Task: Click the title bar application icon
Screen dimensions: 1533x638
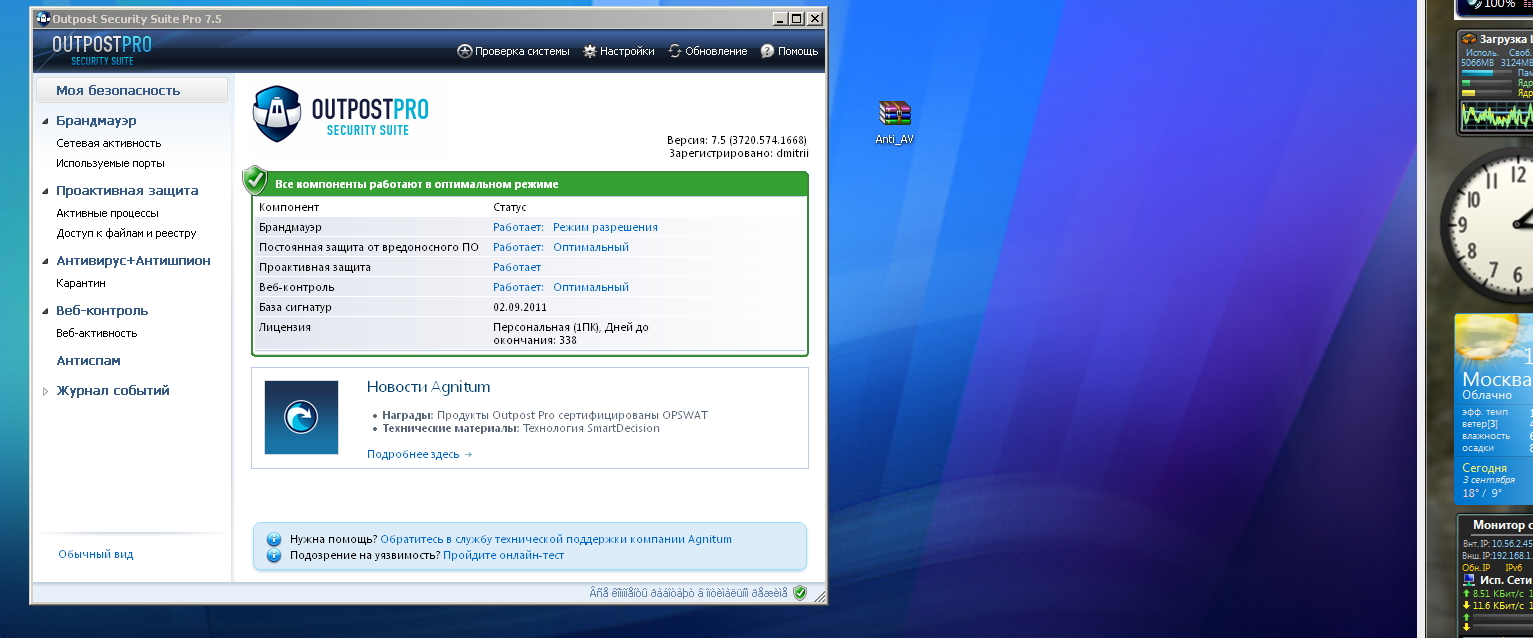Action: pyautogui.click(x=42, y=18)
